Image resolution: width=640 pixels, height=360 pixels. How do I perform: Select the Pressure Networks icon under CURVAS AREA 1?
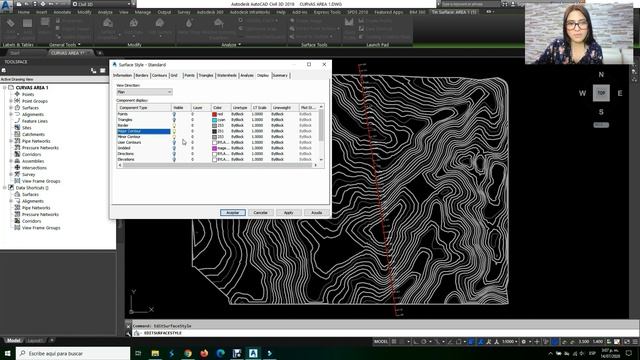click(x=17, y=147)
